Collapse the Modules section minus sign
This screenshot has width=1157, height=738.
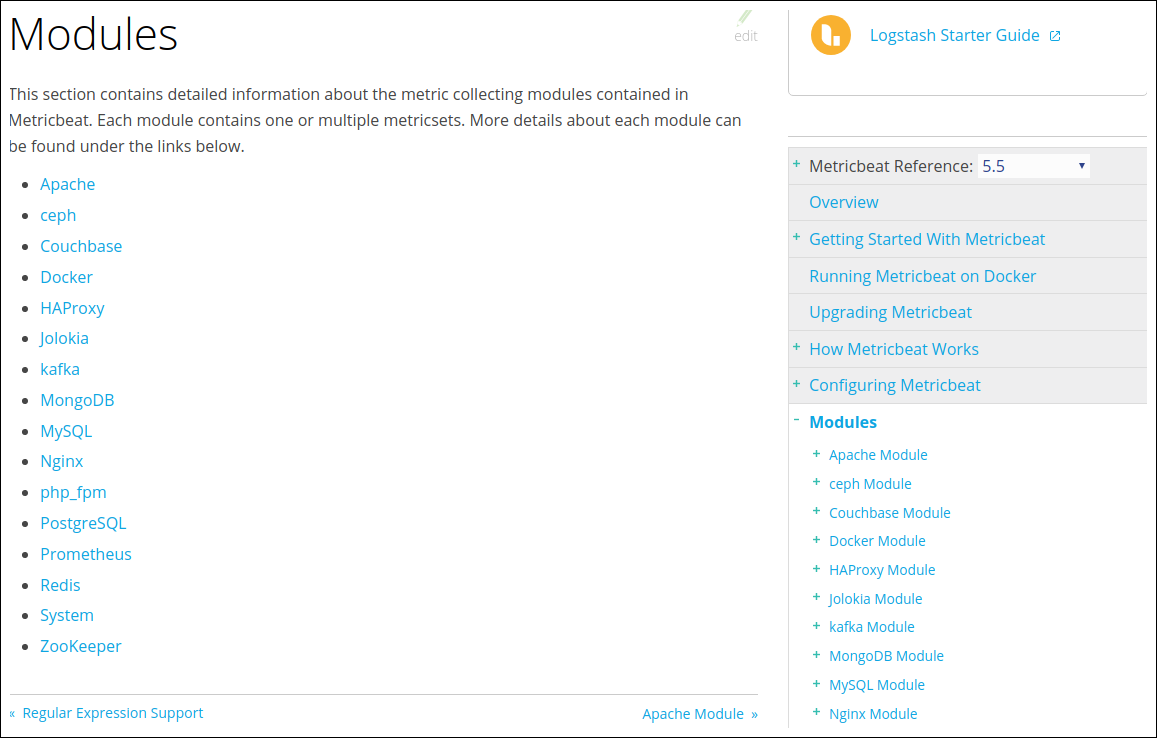(796, 419)
